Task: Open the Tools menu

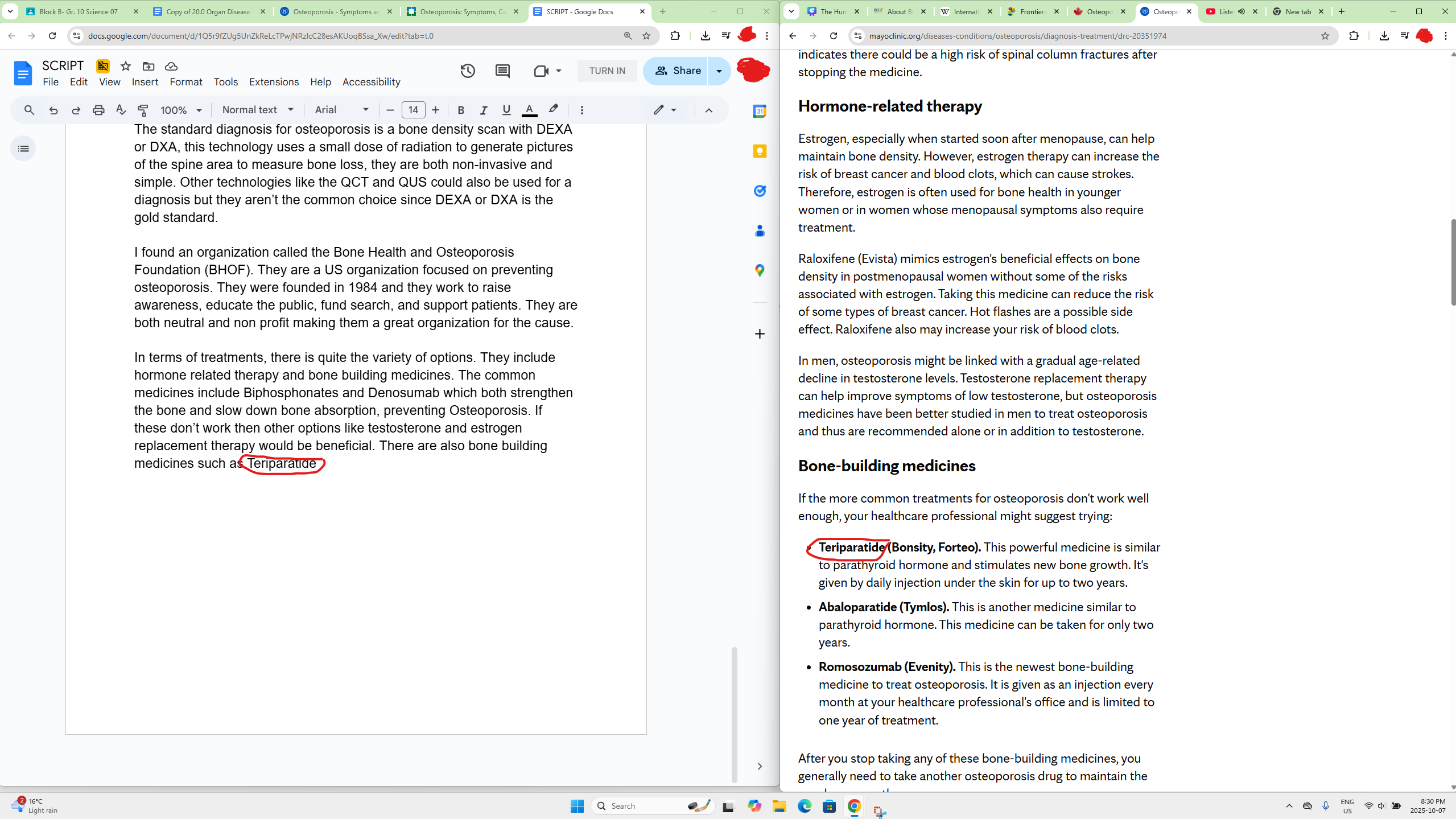Action: click(x=226, y=82)
